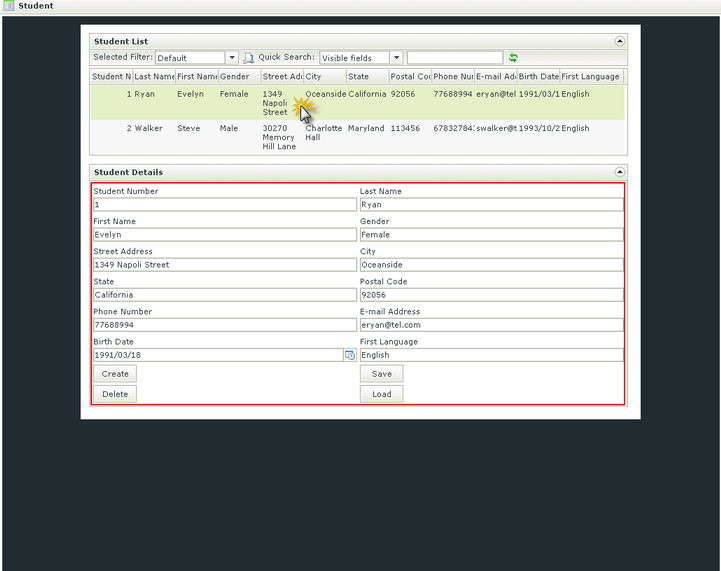
Task: Open the Birth Date calendar picker icon
Action: click(350, 355)
